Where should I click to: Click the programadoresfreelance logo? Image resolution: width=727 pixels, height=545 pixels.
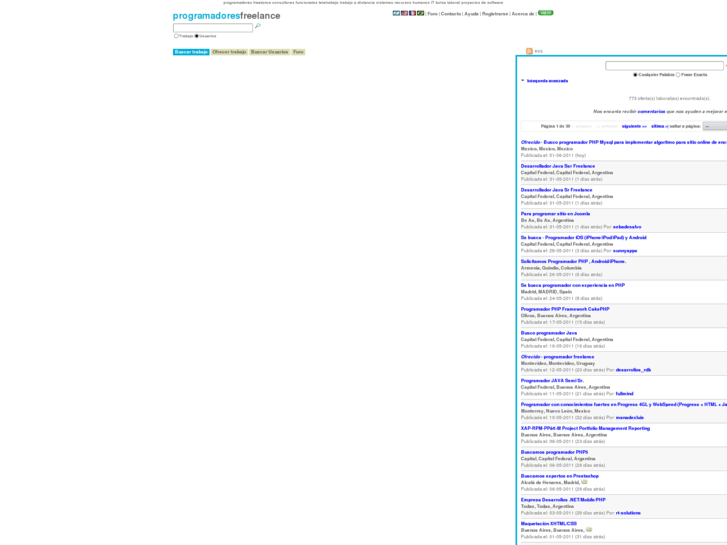[x=226, y=16]
